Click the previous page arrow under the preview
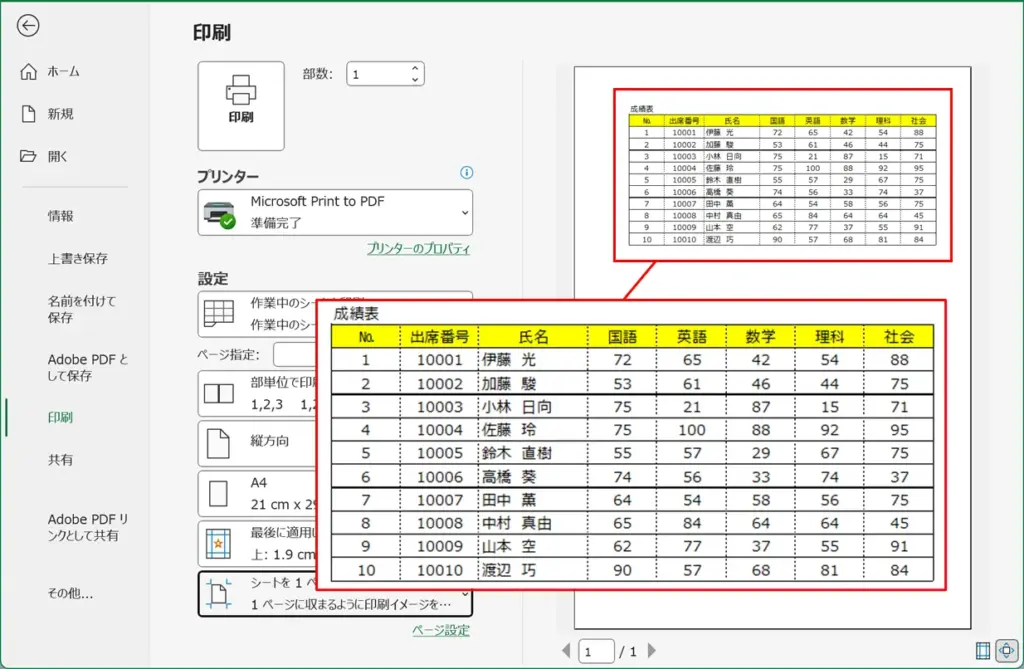This screenshot has height=669, width=1024. point(566,650)
